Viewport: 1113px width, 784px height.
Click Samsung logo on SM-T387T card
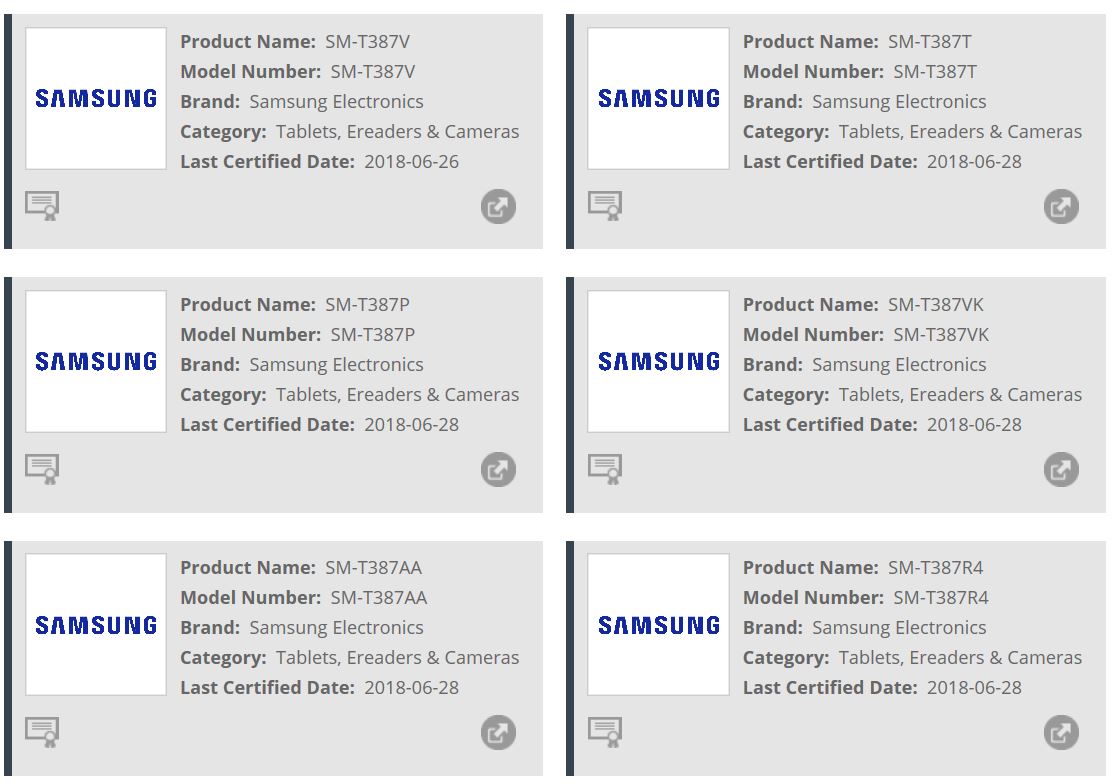[x=658, y=98]
